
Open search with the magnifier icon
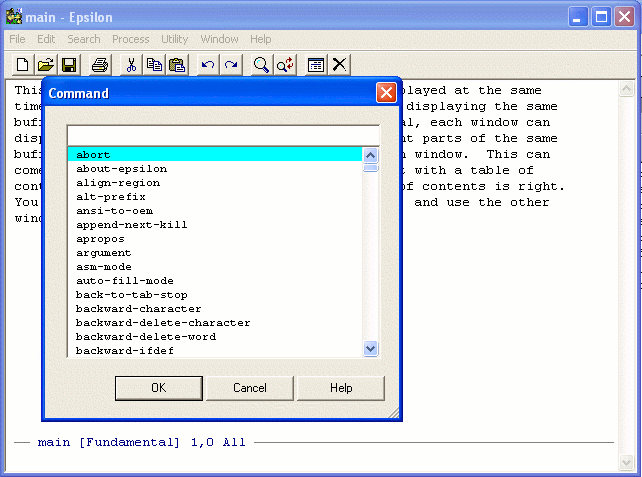click(x=261, y=65)
